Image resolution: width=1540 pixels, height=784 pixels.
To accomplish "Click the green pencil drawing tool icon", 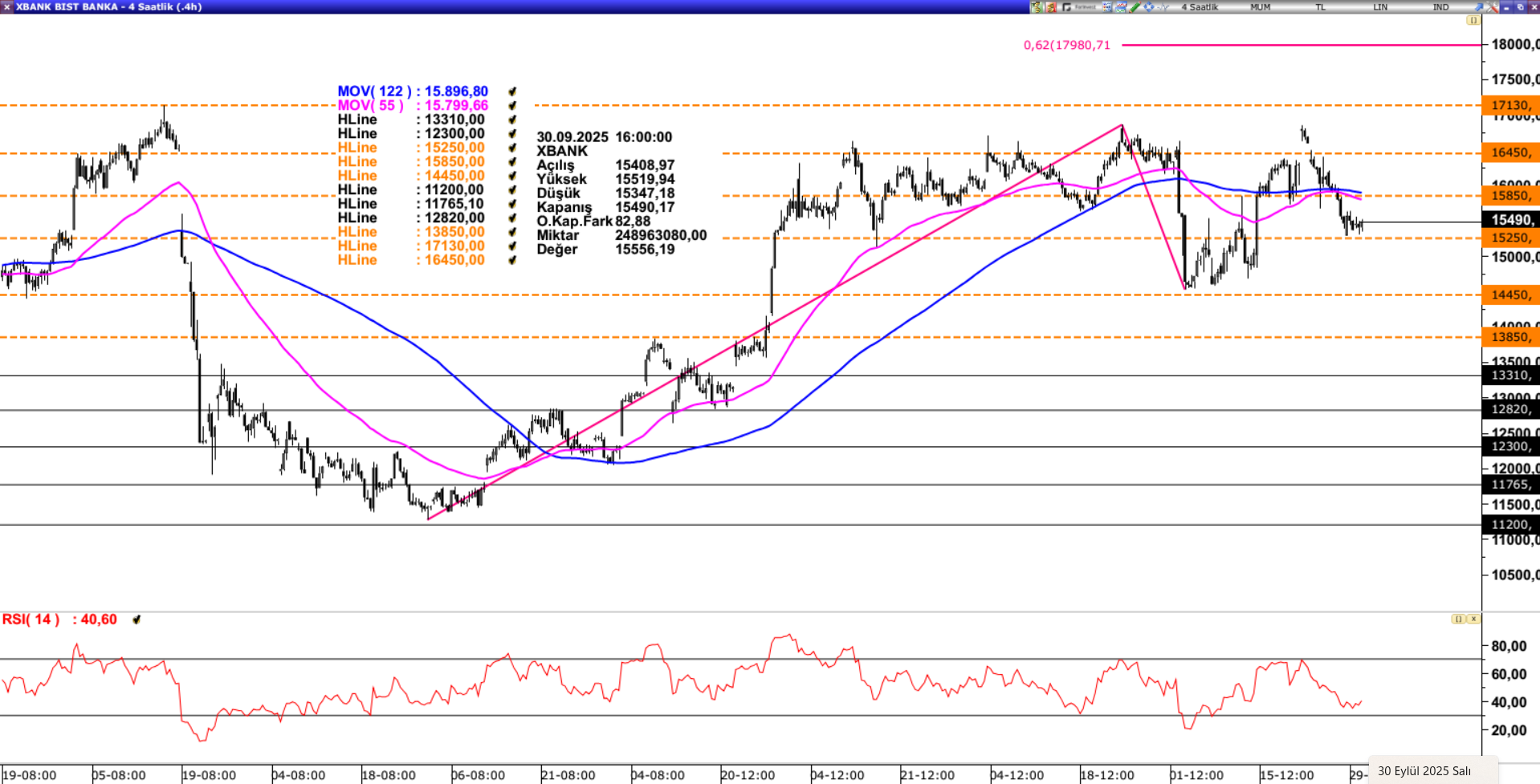I will [1135, 6].
